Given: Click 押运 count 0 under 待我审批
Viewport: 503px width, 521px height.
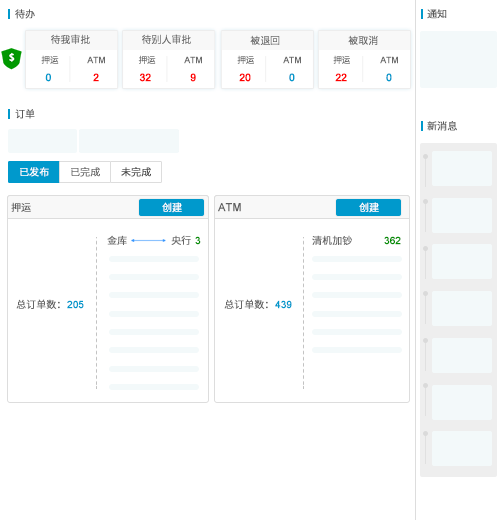Looking at the screenshot, I should 48,78.
